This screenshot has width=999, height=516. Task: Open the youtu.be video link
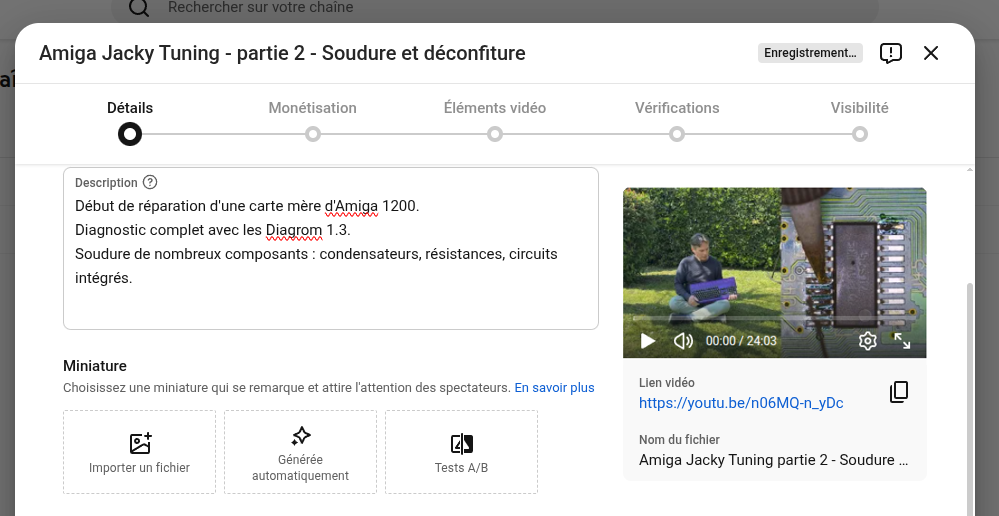(x=741, y=403)
